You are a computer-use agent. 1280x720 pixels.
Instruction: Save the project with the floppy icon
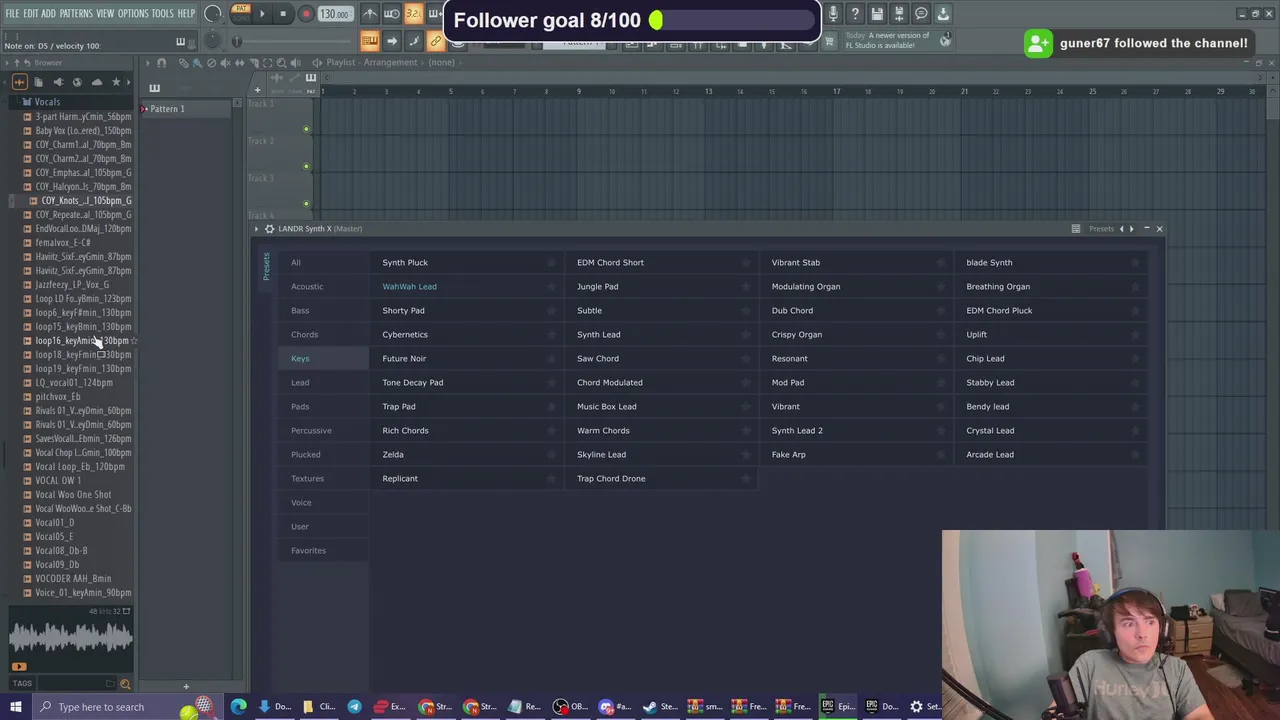(x=877, y=14)
